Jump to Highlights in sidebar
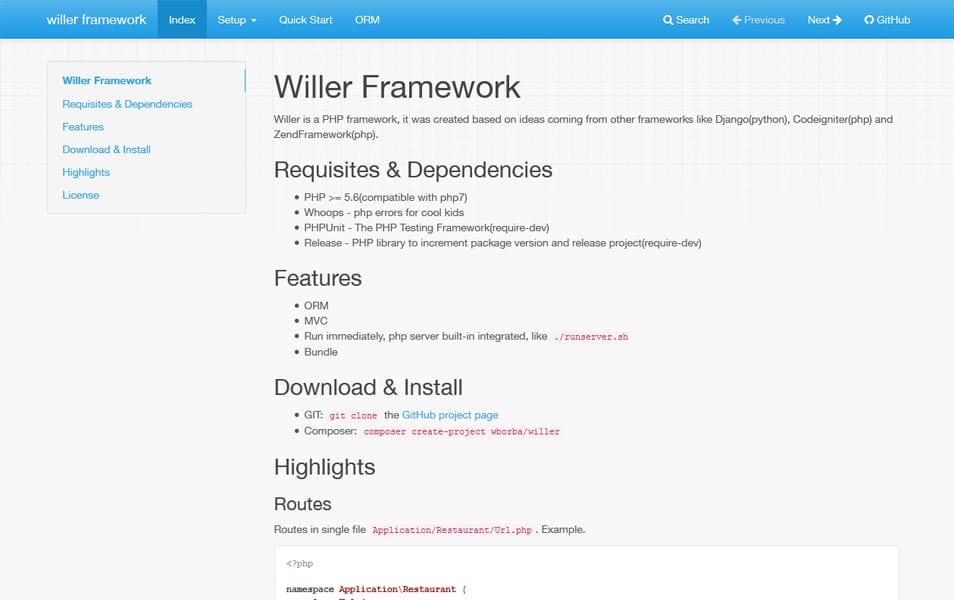The image size is (954, 600). 86,172
